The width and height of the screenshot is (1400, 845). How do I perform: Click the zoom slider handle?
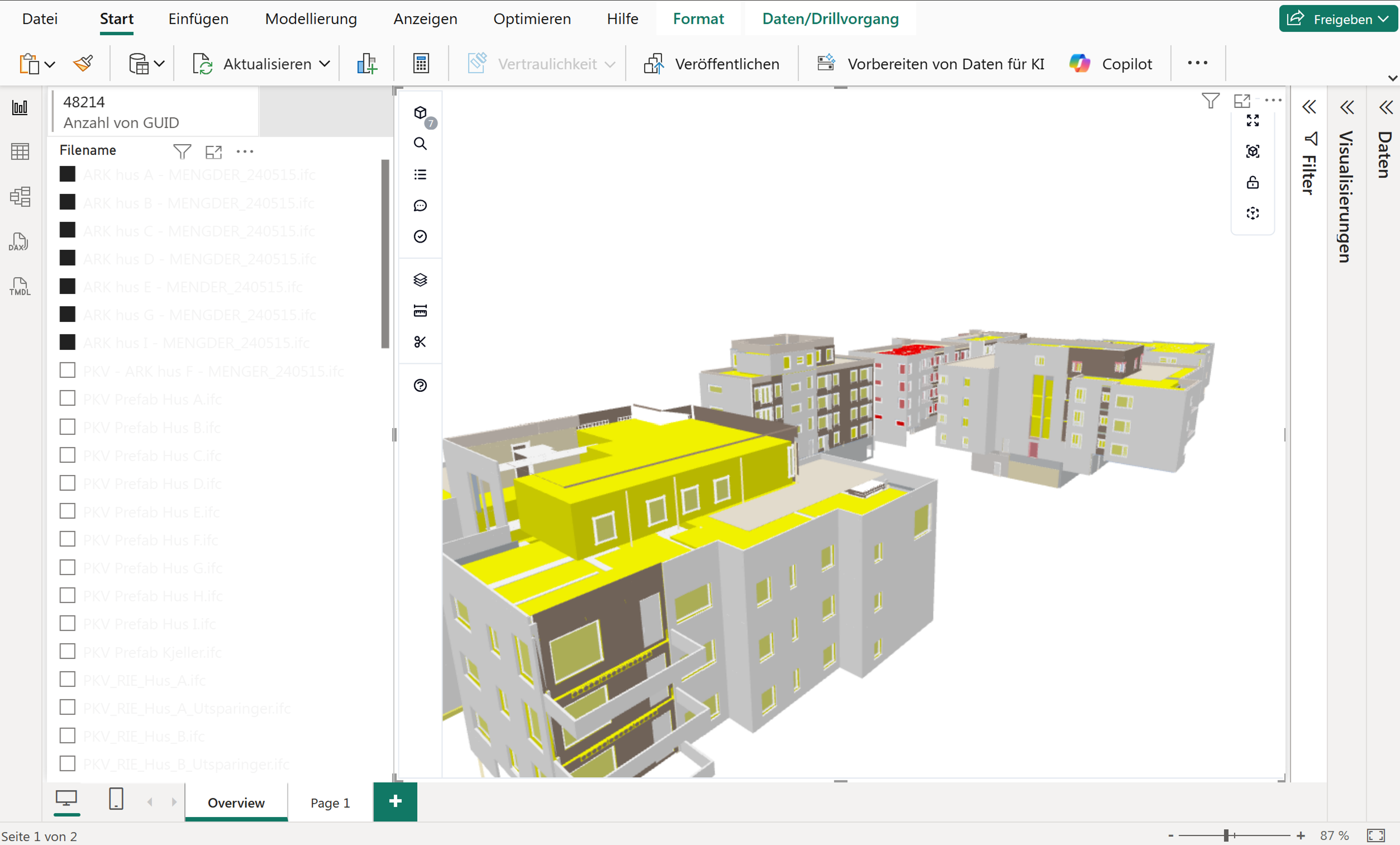pyautogui.click(x=1226, y=835)
